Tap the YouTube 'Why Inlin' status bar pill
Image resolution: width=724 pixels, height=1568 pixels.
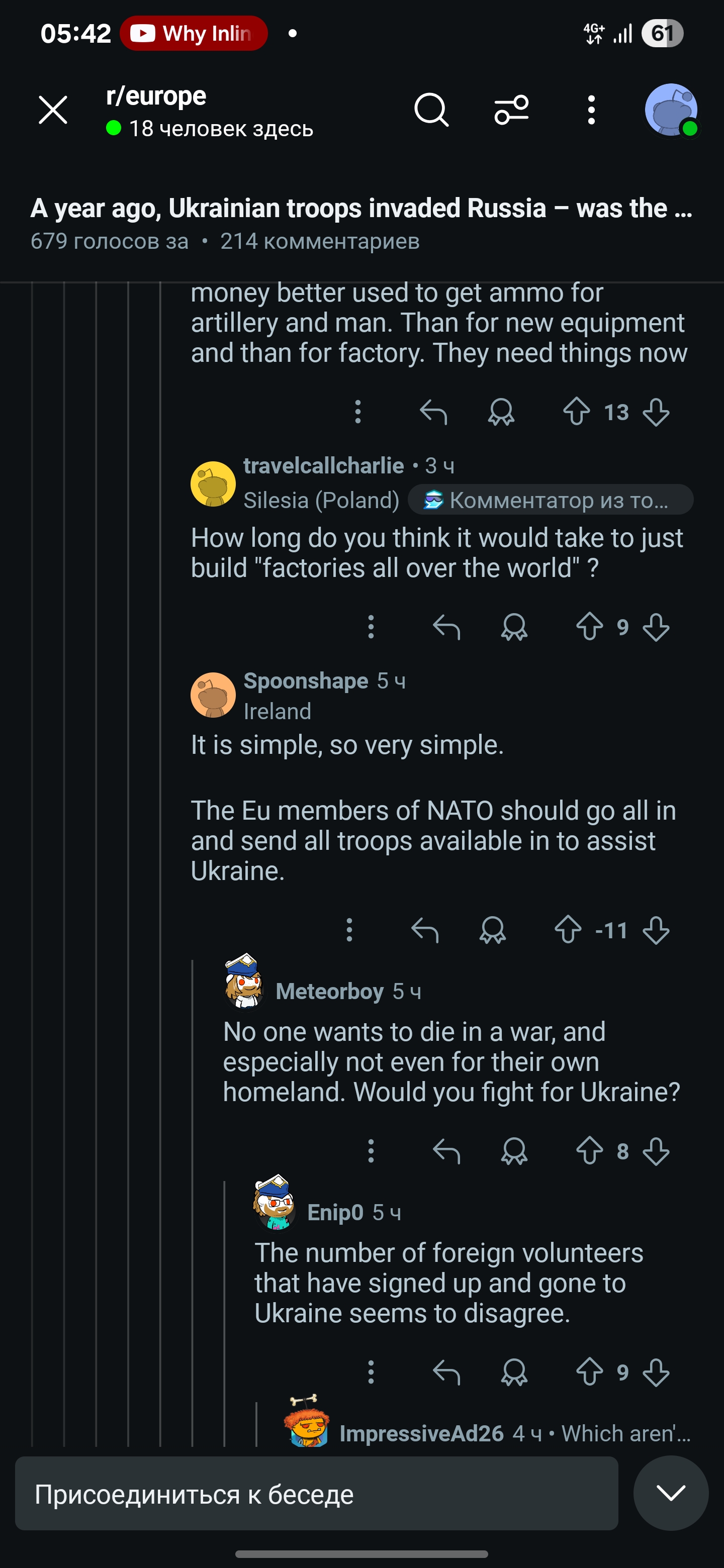tap(194, 33)
